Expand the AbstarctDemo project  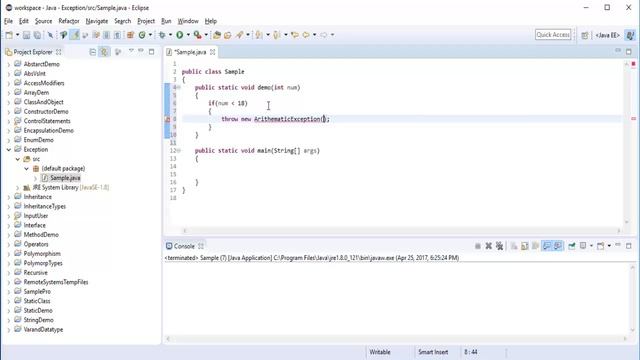tap(9, 64)
